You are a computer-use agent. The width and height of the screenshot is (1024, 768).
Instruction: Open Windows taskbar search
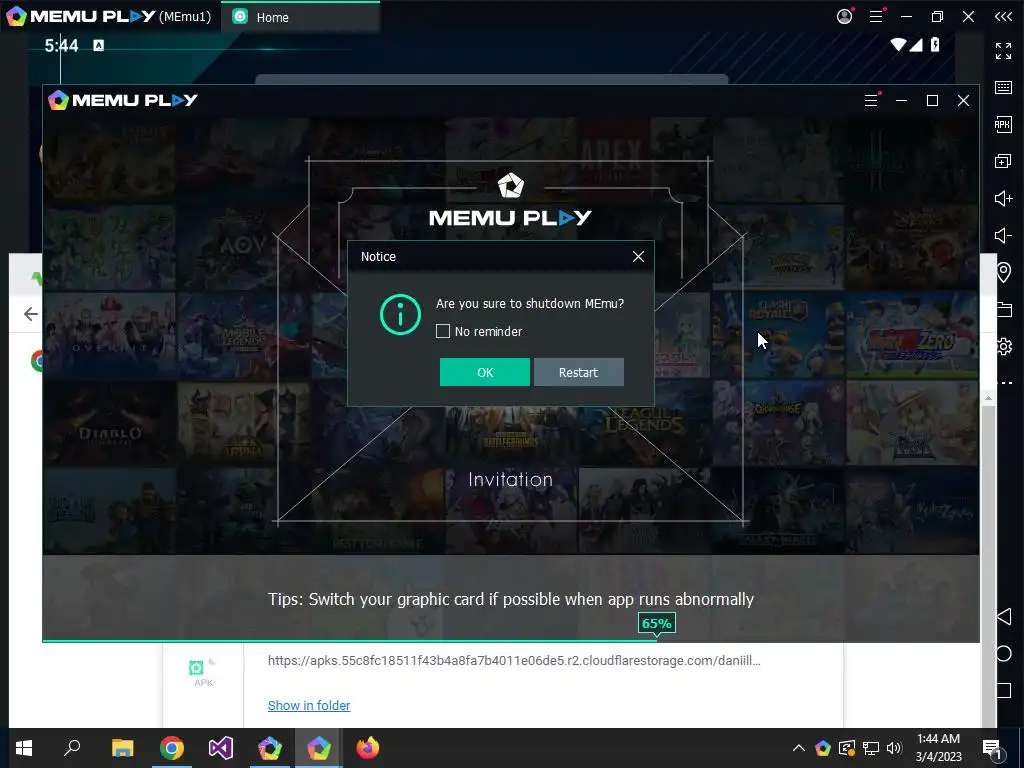point(72,748)
